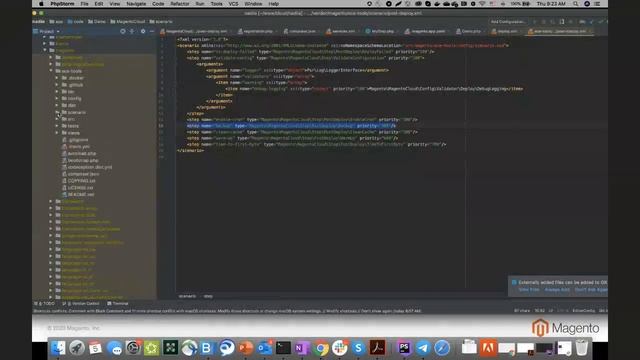This screenshot has height=360, width=640.
Task: Expand the .docker folder
Action: coord(57,78)
